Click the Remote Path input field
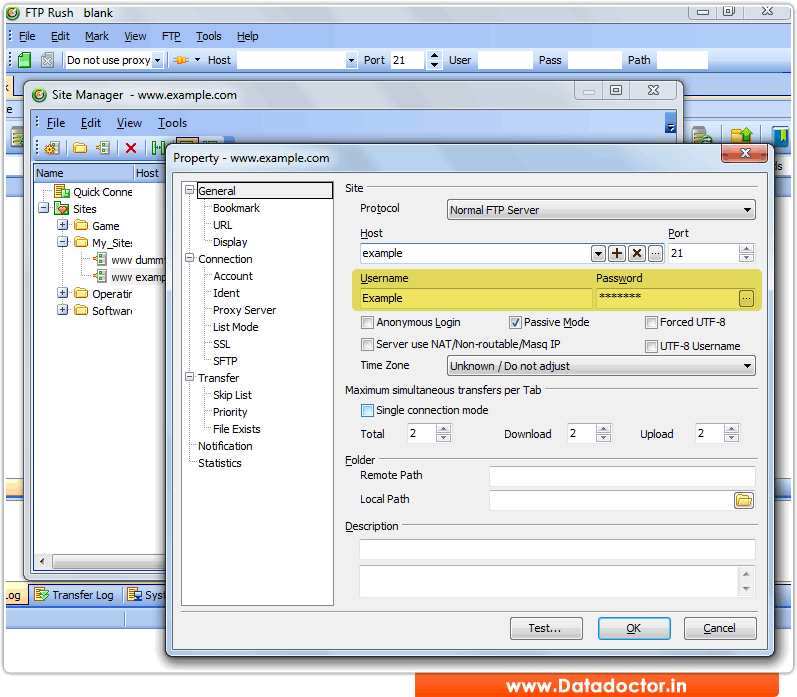The width and height of the screenshot is (797, 697). [622, 476]
